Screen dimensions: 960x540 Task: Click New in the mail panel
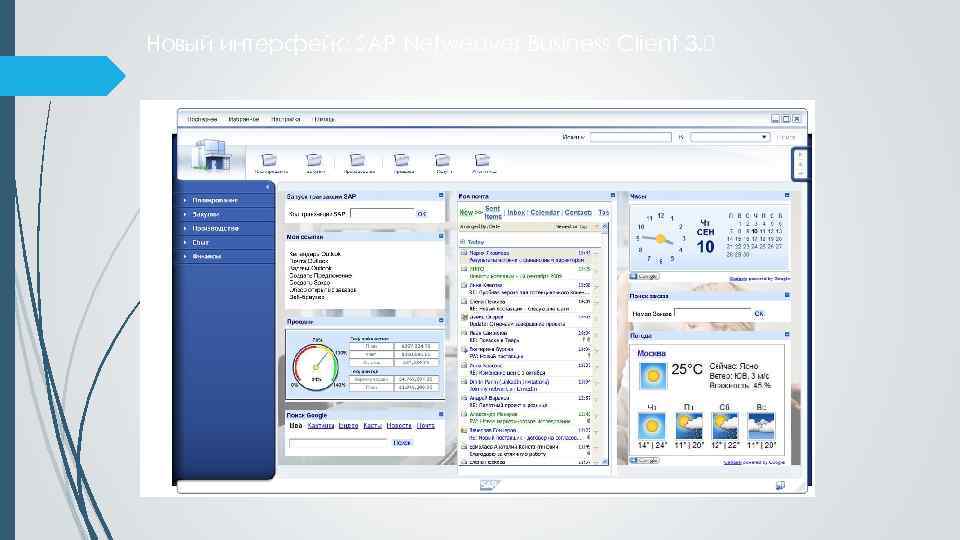pyautogui.click(x=467, y=212)
